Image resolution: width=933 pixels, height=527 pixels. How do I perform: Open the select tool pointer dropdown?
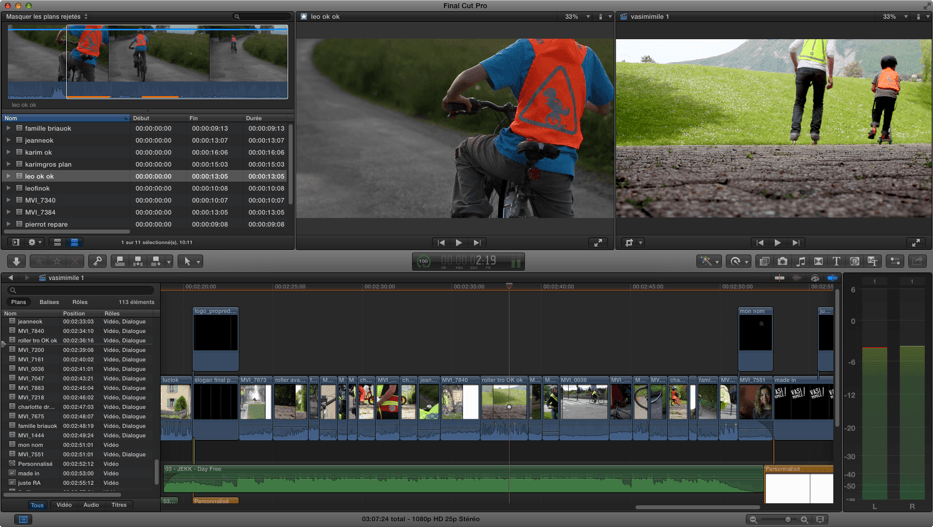click(x=190, y=261)
